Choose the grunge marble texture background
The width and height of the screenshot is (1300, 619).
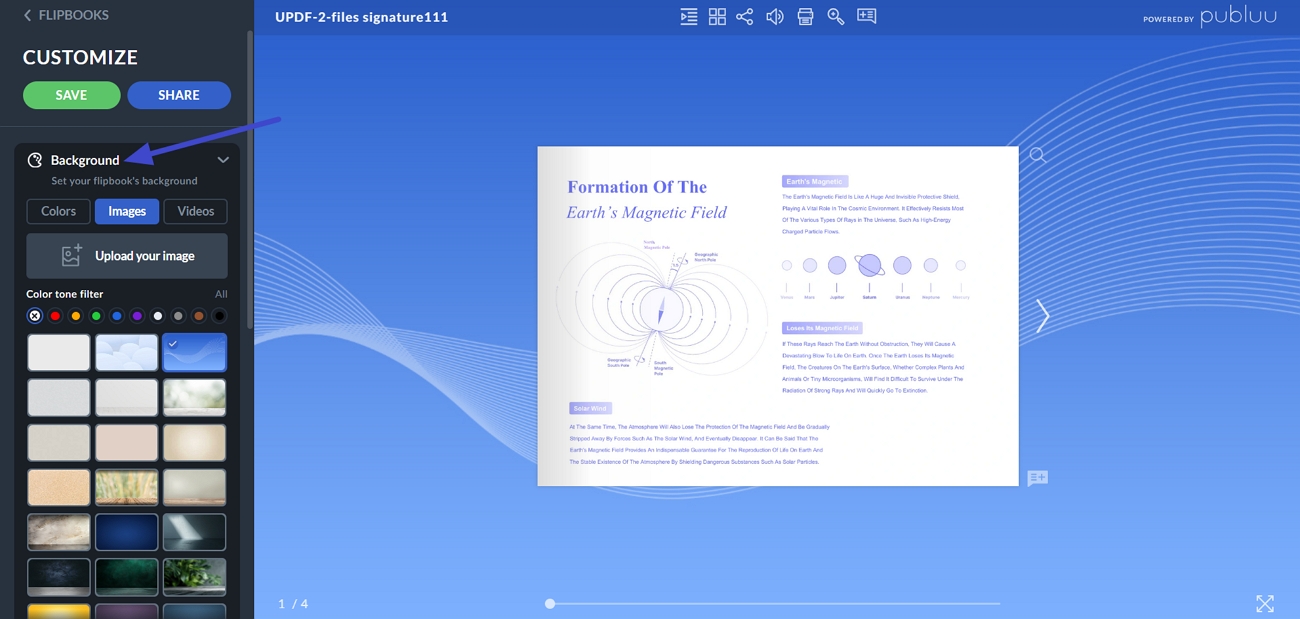tap(59, 533)
